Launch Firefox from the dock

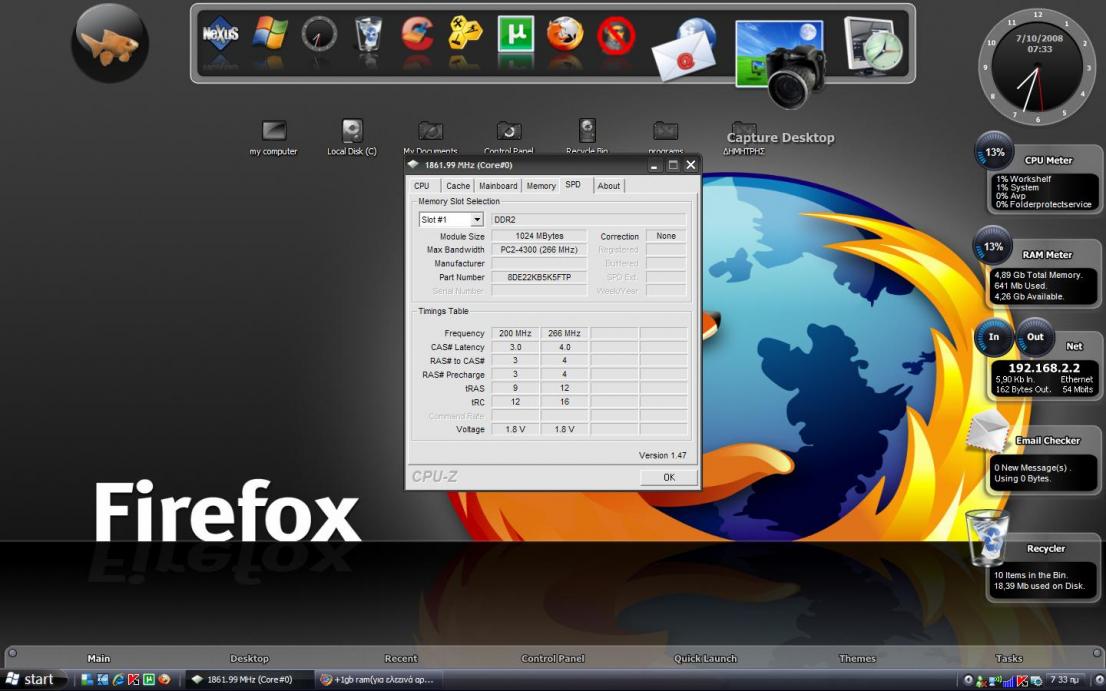pos(565,33)
